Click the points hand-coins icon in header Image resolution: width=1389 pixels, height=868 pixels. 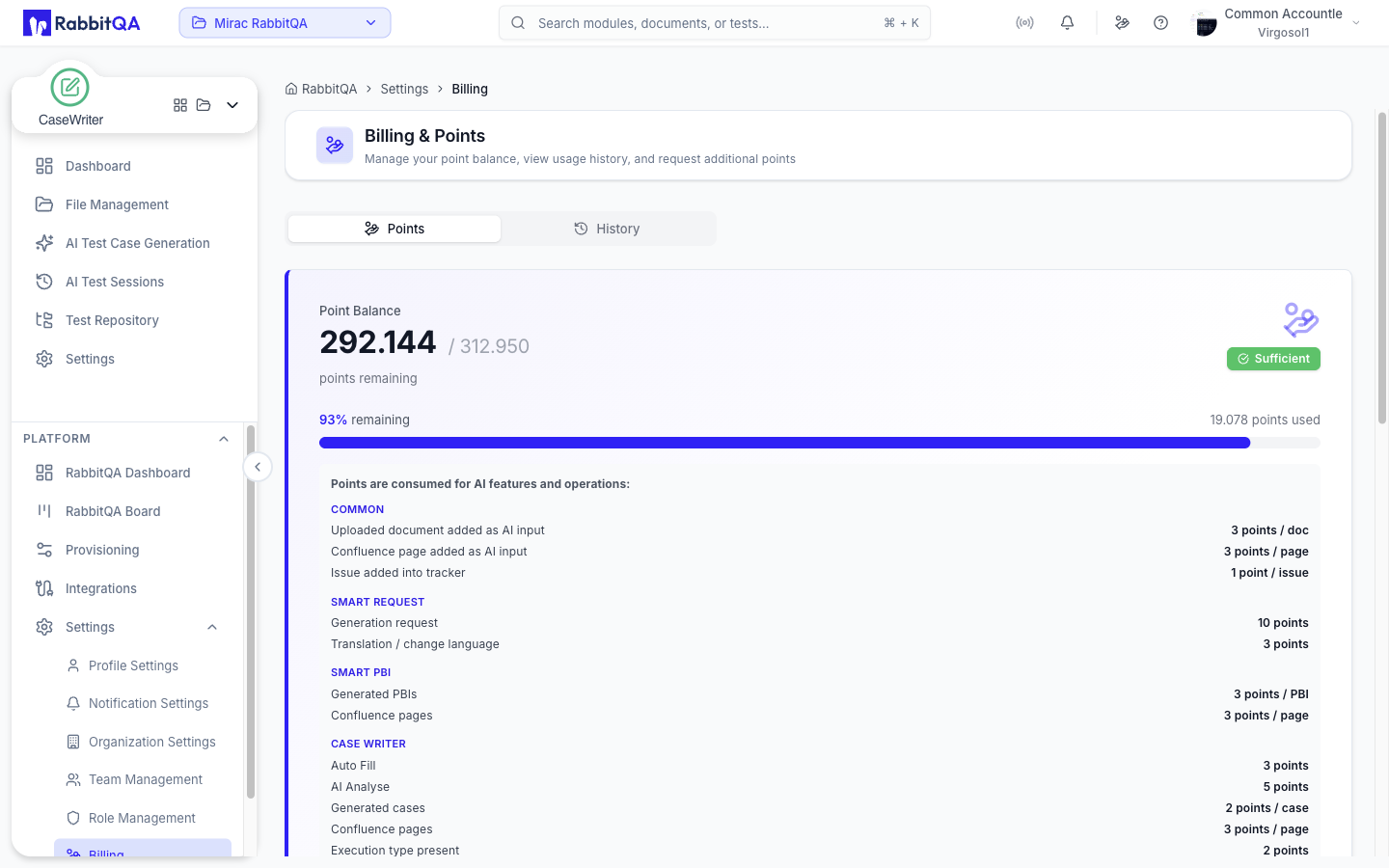1122,23
